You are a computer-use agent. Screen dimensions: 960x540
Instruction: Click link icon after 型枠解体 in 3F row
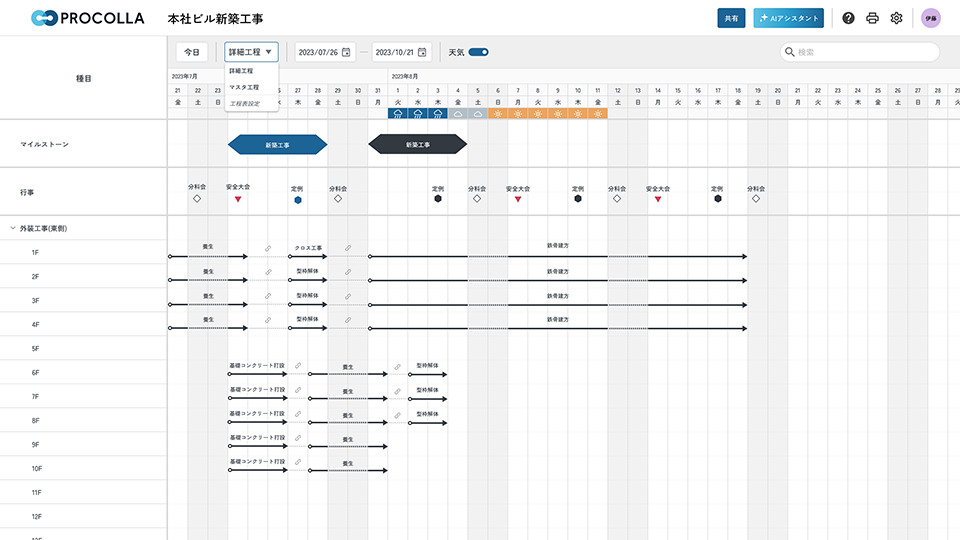click(x=348, y=296)
